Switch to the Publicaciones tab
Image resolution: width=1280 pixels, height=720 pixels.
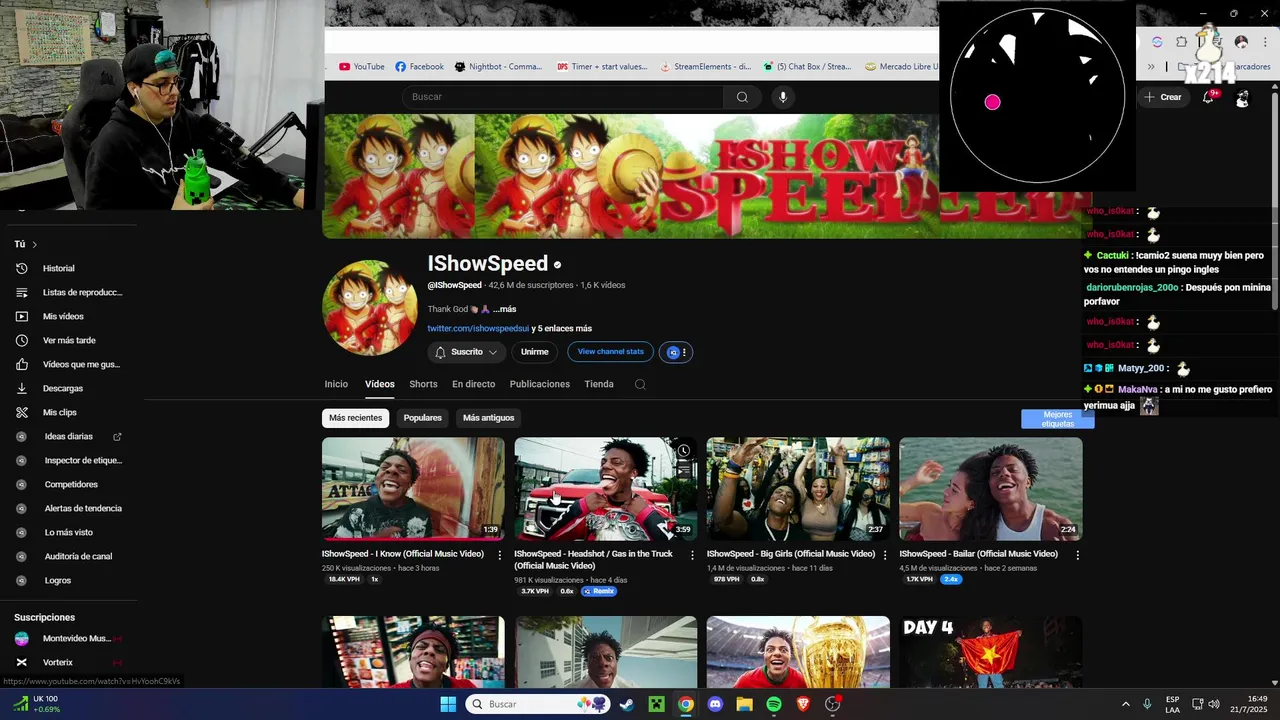tap(540, 384)
